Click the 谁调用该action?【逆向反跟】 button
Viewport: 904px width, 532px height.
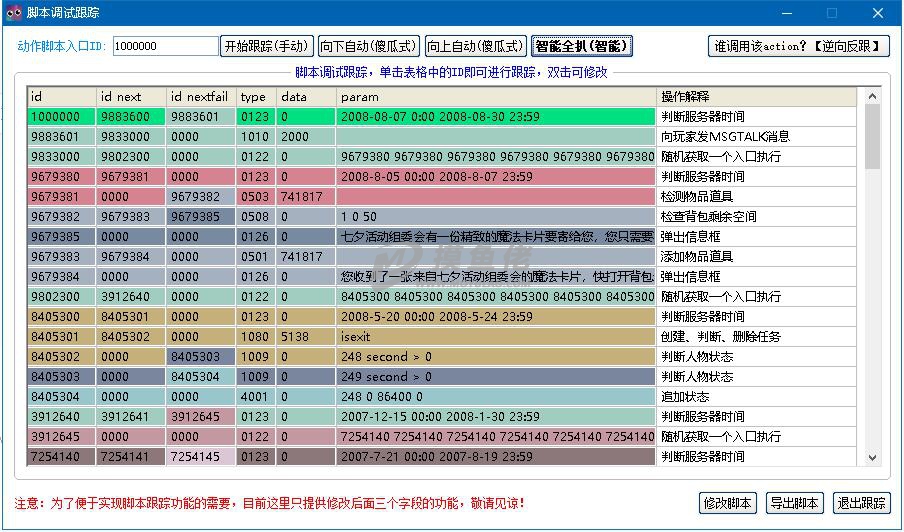(x=799, y=46)
